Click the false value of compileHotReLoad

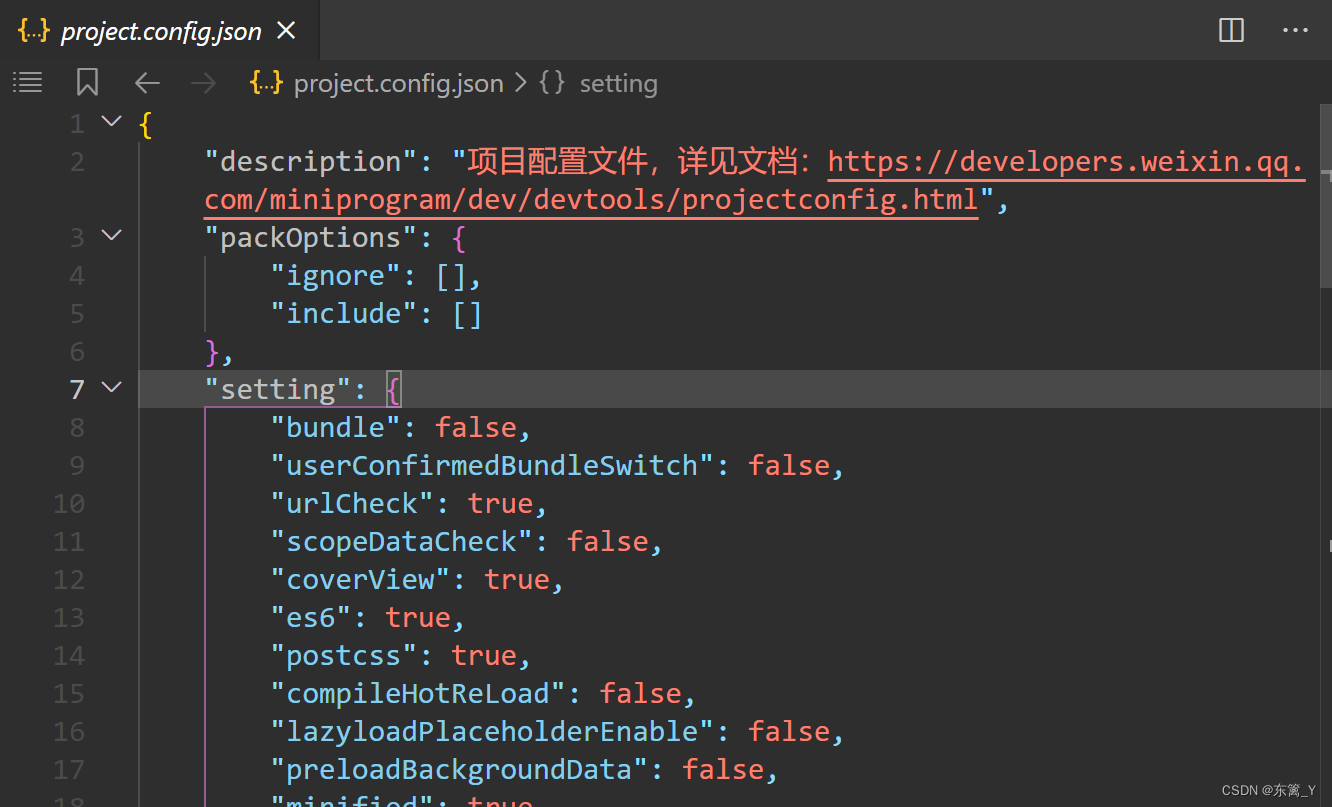tap(641, 693)
